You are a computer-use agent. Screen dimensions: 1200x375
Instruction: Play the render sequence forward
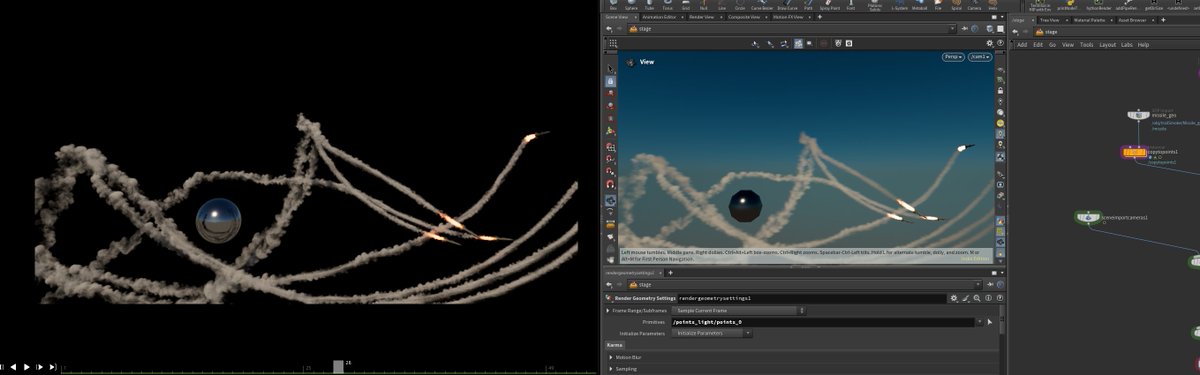(26, 367)
